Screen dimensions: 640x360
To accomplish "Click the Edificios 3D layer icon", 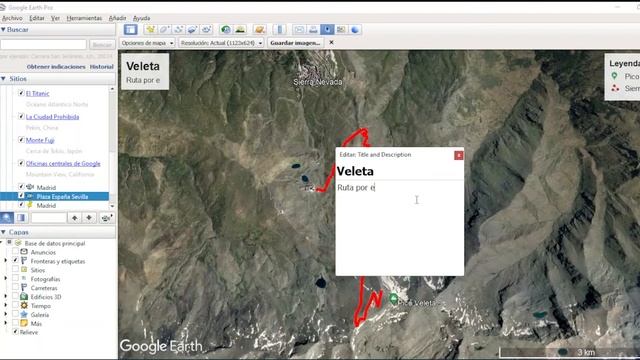I will coord(24,297).
